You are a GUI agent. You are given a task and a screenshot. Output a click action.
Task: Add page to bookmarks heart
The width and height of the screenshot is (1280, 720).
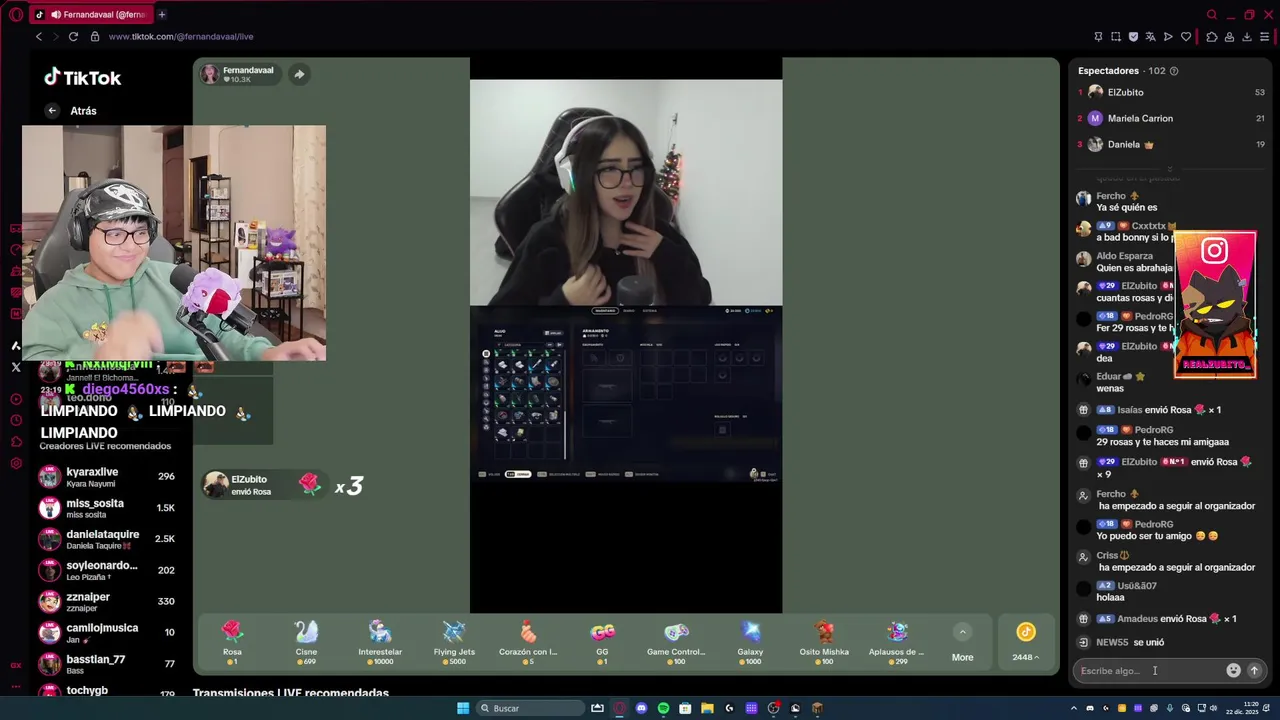(1186, 37)
